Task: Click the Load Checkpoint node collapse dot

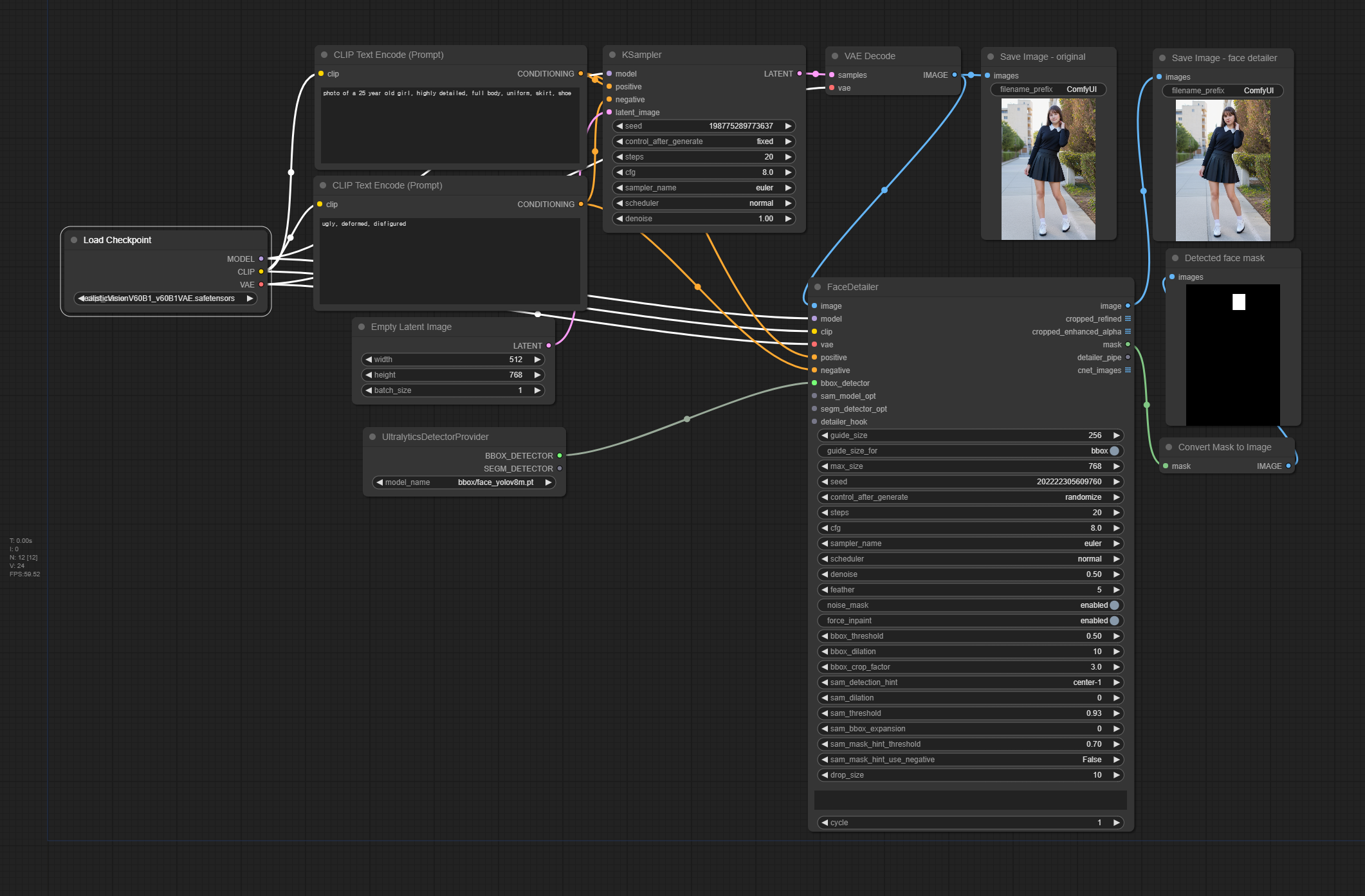Action: (74, 240)
